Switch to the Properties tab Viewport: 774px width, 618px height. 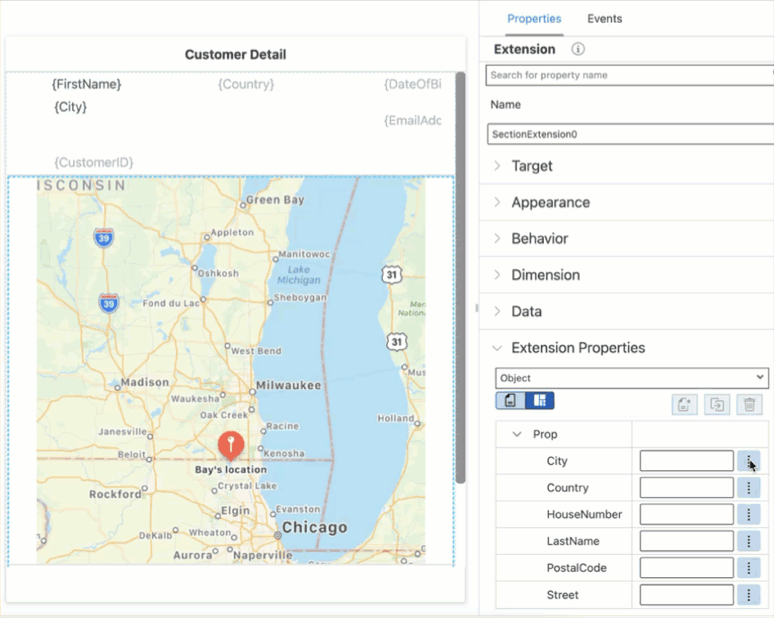tap(534, 19)
